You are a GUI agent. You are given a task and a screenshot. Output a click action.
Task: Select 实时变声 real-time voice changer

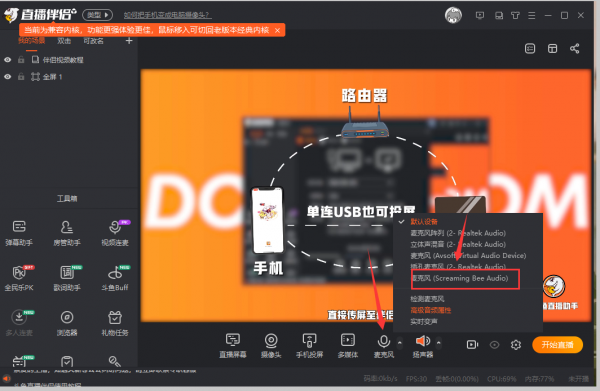click(424, 322)
